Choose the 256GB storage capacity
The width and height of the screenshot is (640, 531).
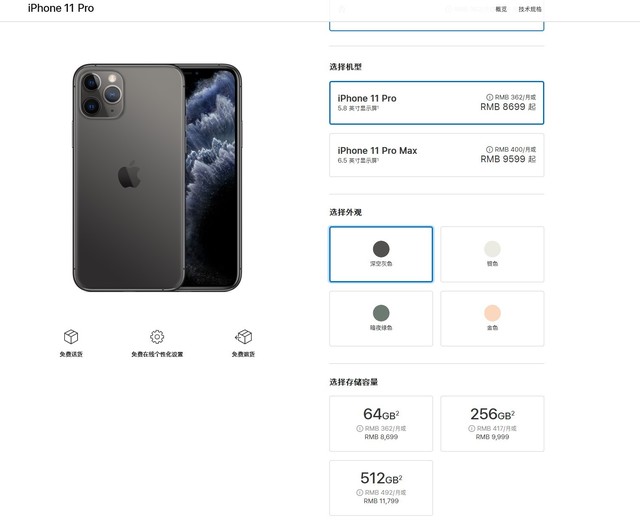tap(492, 423)
